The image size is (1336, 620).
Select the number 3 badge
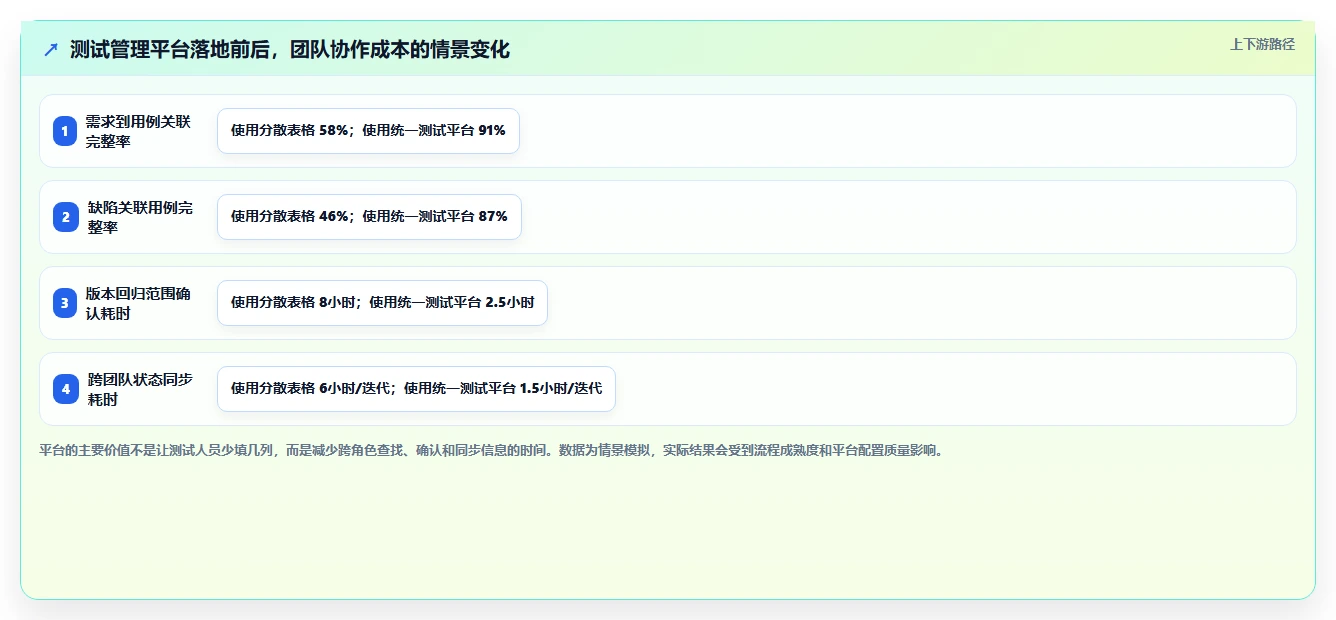click(65, 303)
